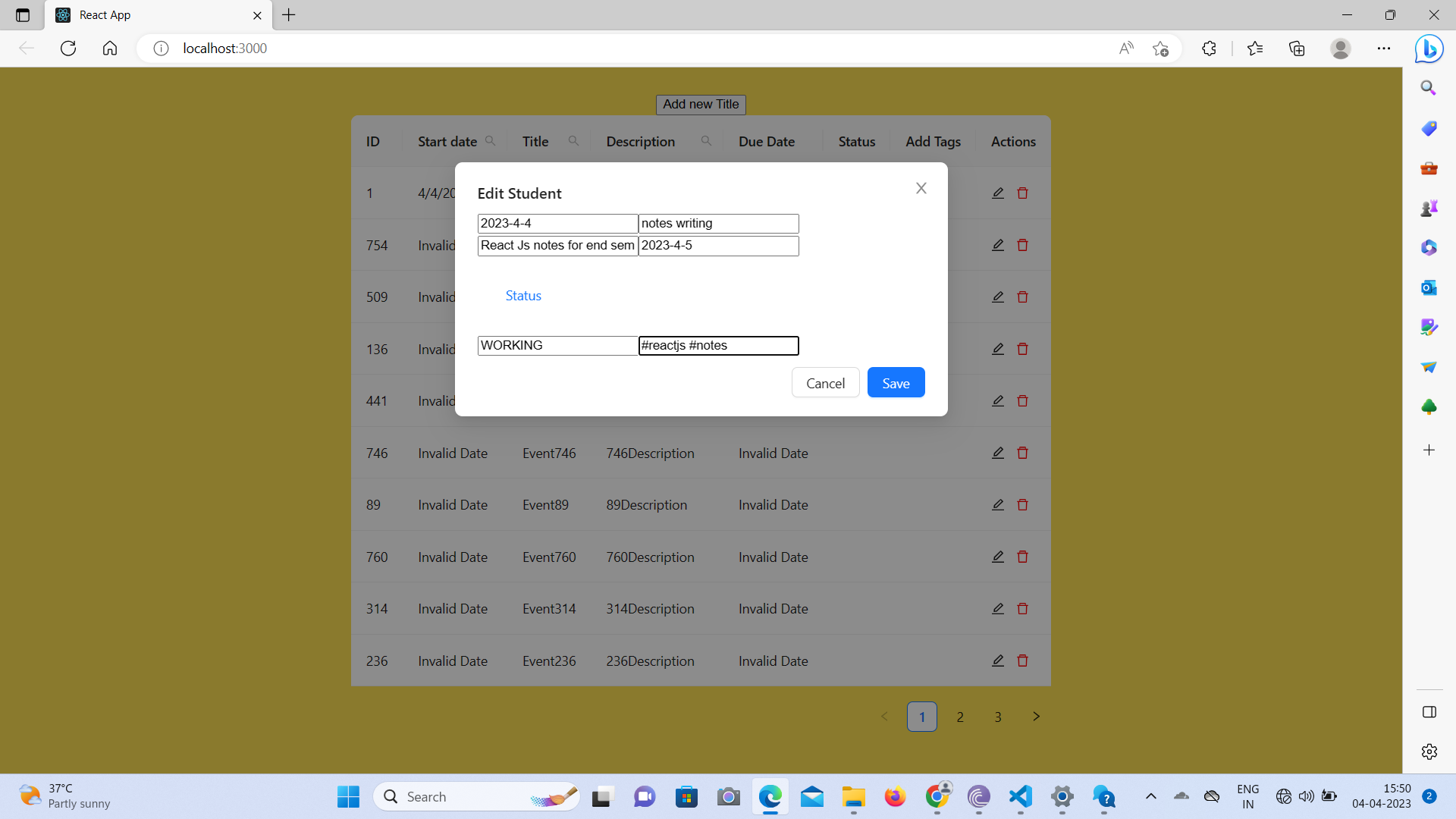Edit the row with ID 746
The height and width of the screenshot is (819, 1456).
997,452
